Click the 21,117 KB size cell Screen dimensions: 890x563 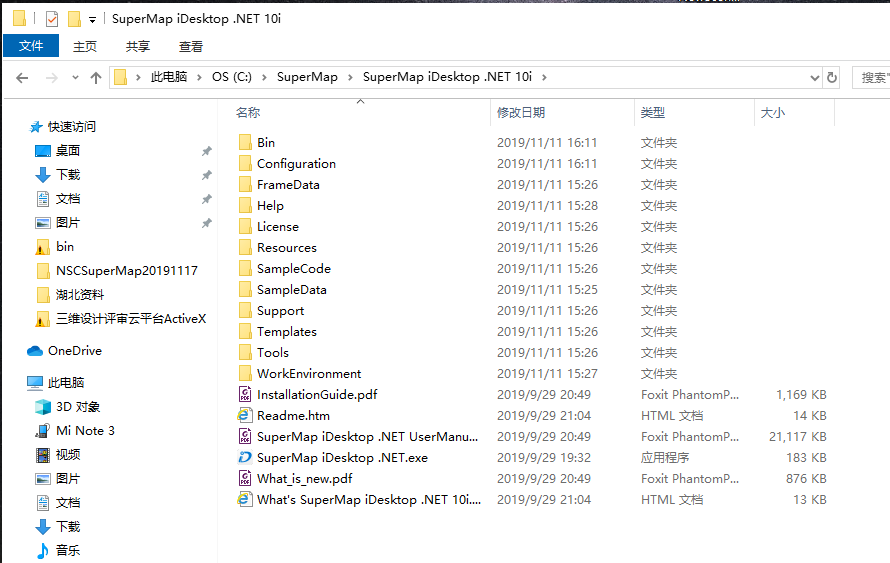point(797,436)
